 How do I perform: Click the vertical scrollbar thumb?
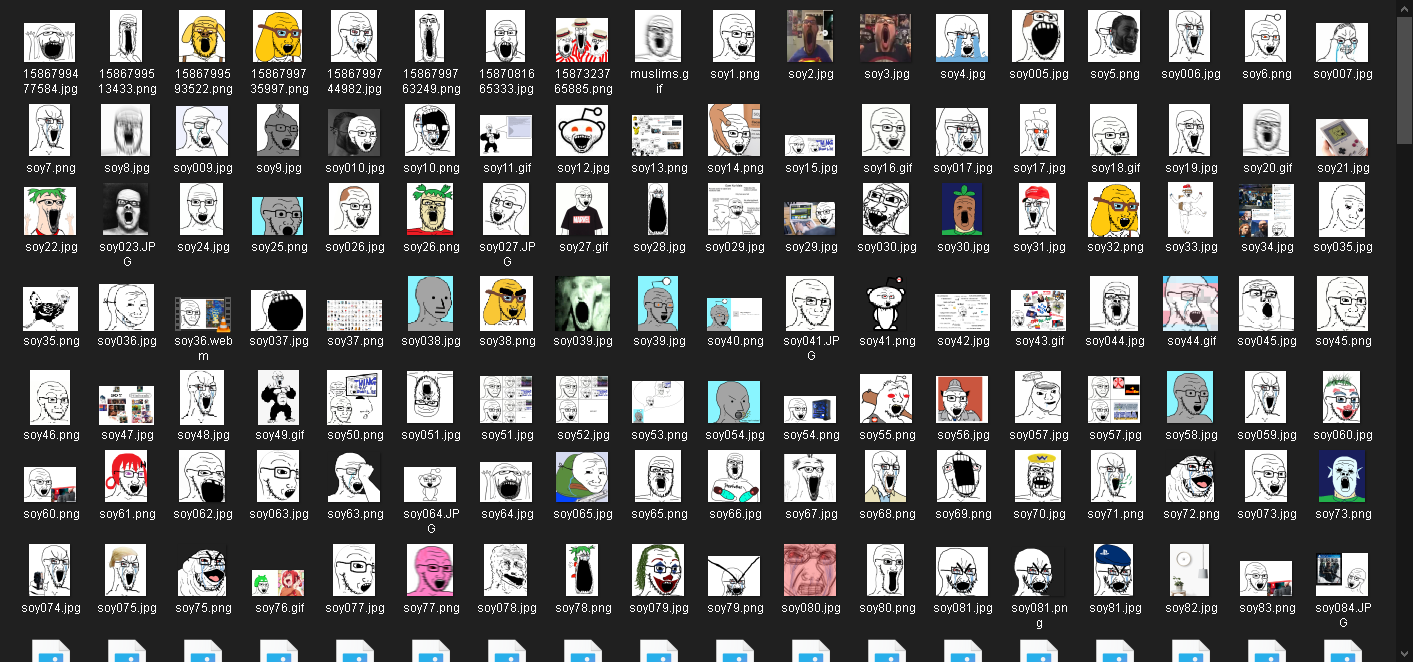(x=1404, y=80)
